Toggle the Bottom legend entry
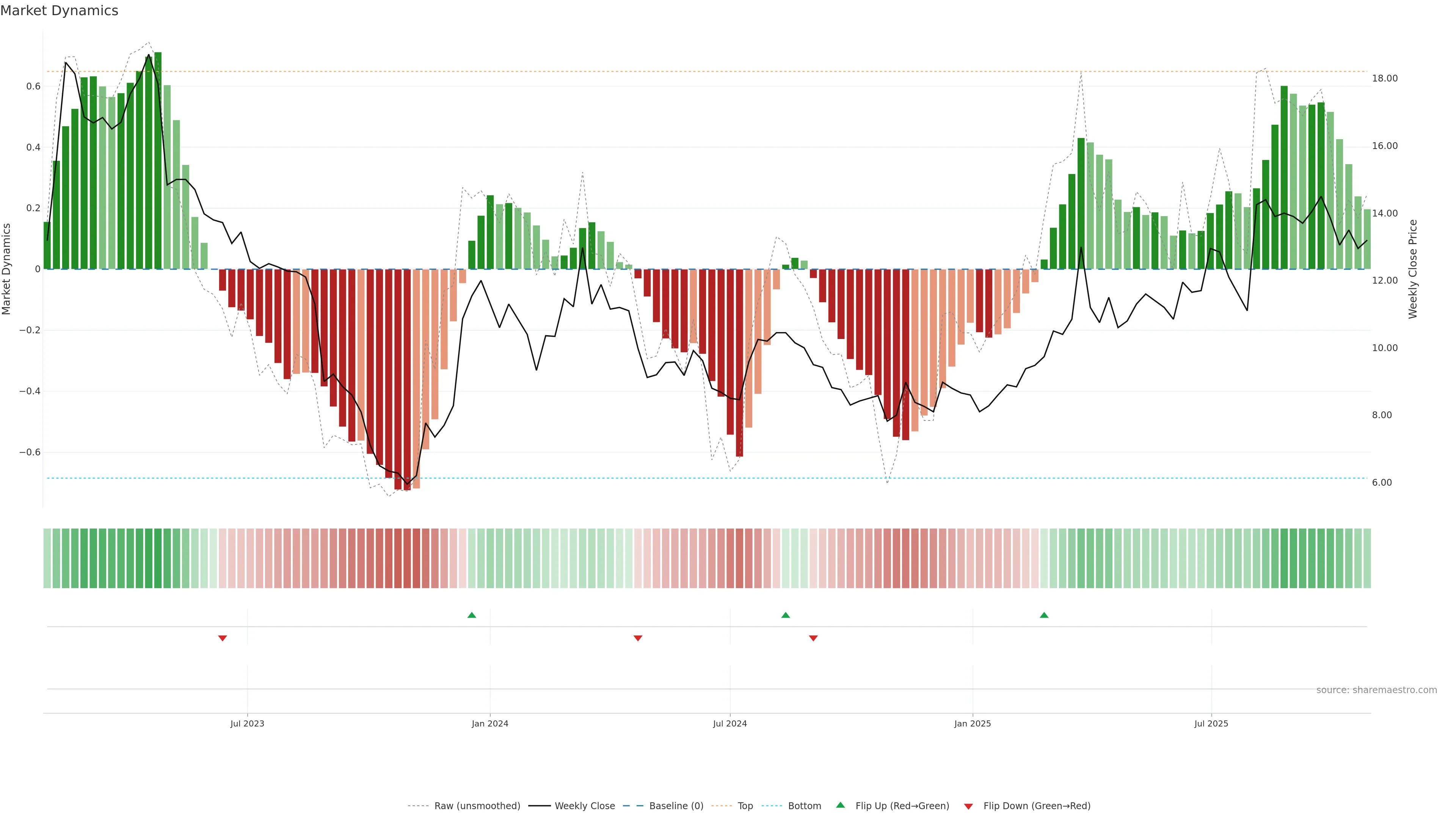The height and width of the screenshot is (819, 1456). (x=804, y=806)
